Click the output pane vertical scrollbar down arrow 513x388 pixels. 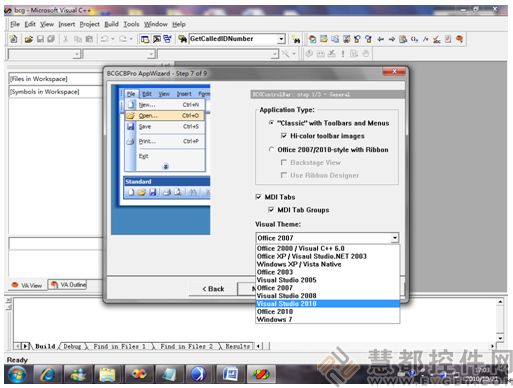click(500, 338)
